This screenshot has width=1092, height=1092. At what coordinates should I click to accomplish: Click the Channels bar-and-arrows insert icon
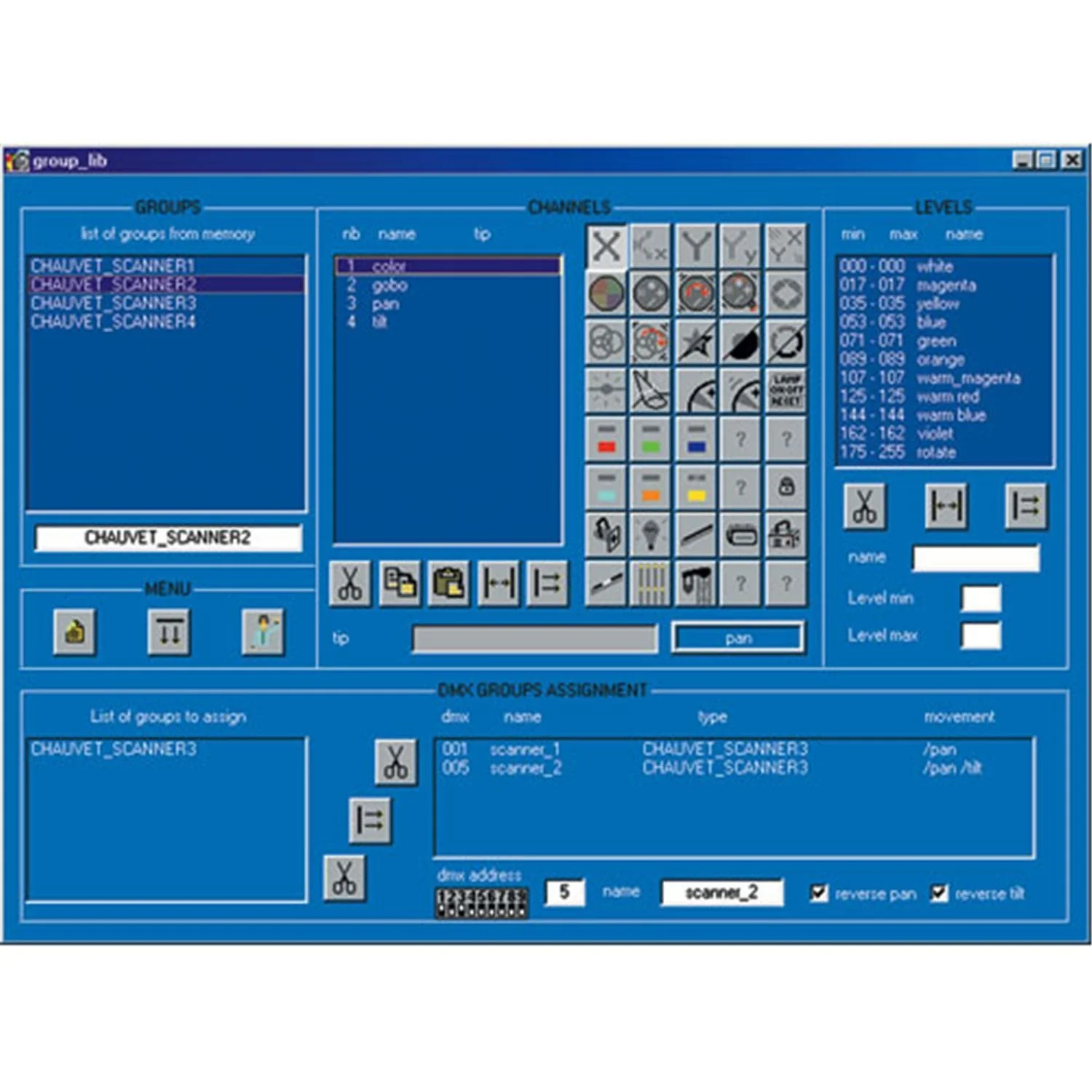coord(547,583)
